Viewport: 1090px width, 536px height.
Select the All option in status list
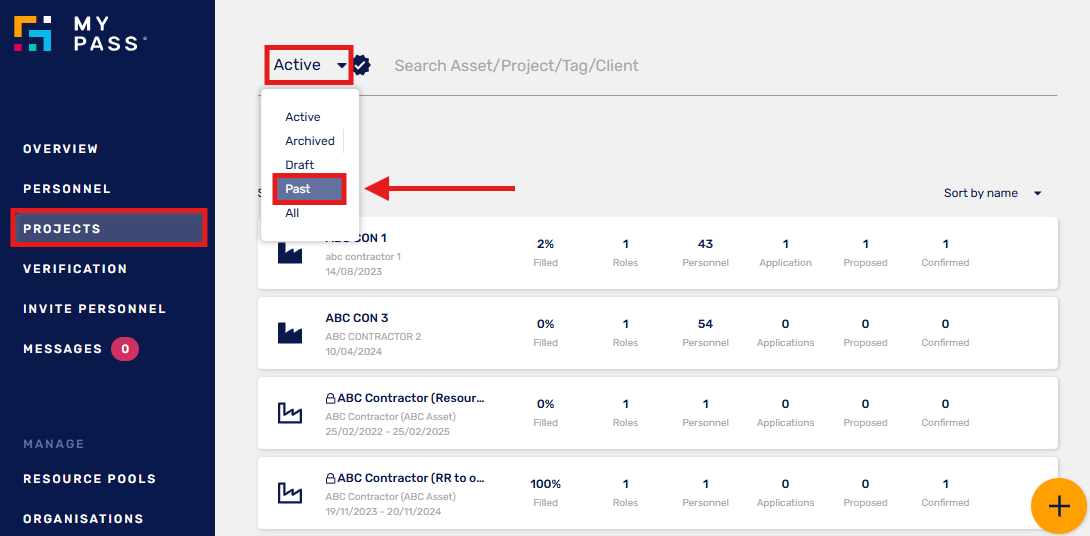tap(292, 213)
